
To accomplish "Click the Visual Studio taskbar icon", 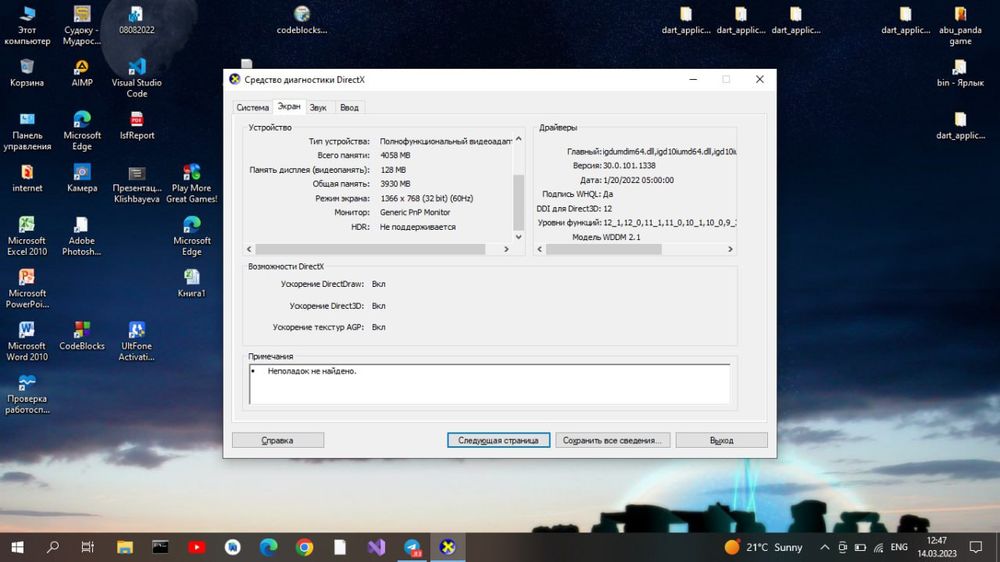I will pyautogui.click(x=376, y=547).
